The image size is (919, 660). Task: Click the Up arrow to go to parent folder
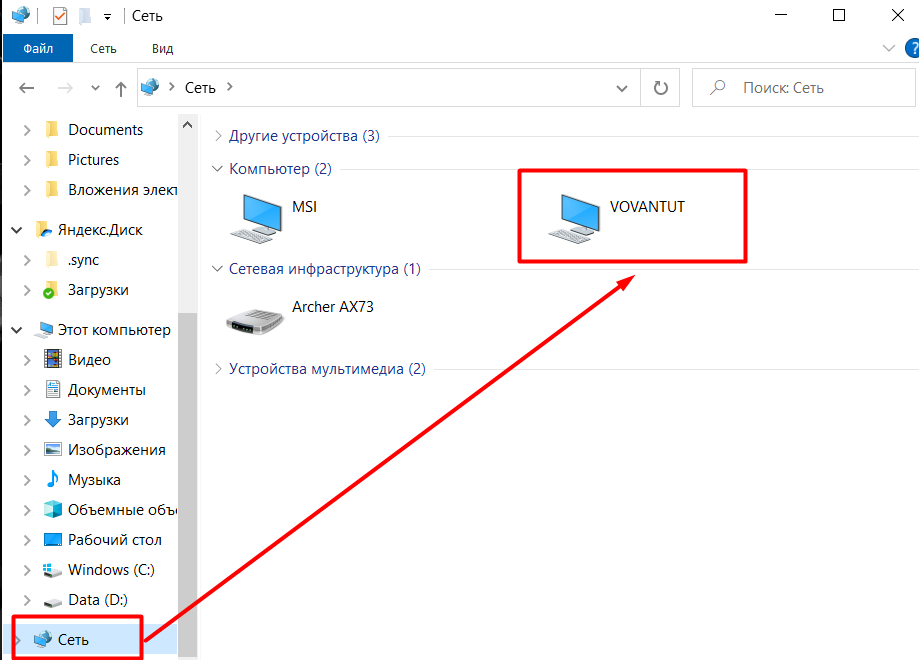(x=119, y=87)
